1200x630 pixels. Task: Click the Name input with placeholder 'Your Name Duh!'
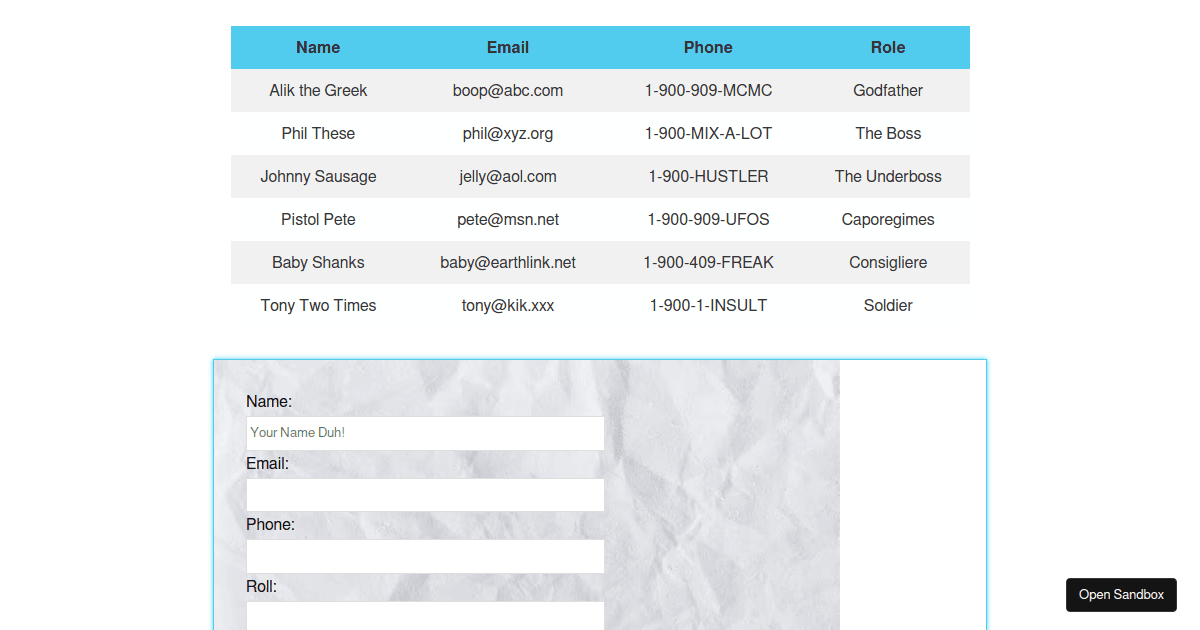click(425, 432)
